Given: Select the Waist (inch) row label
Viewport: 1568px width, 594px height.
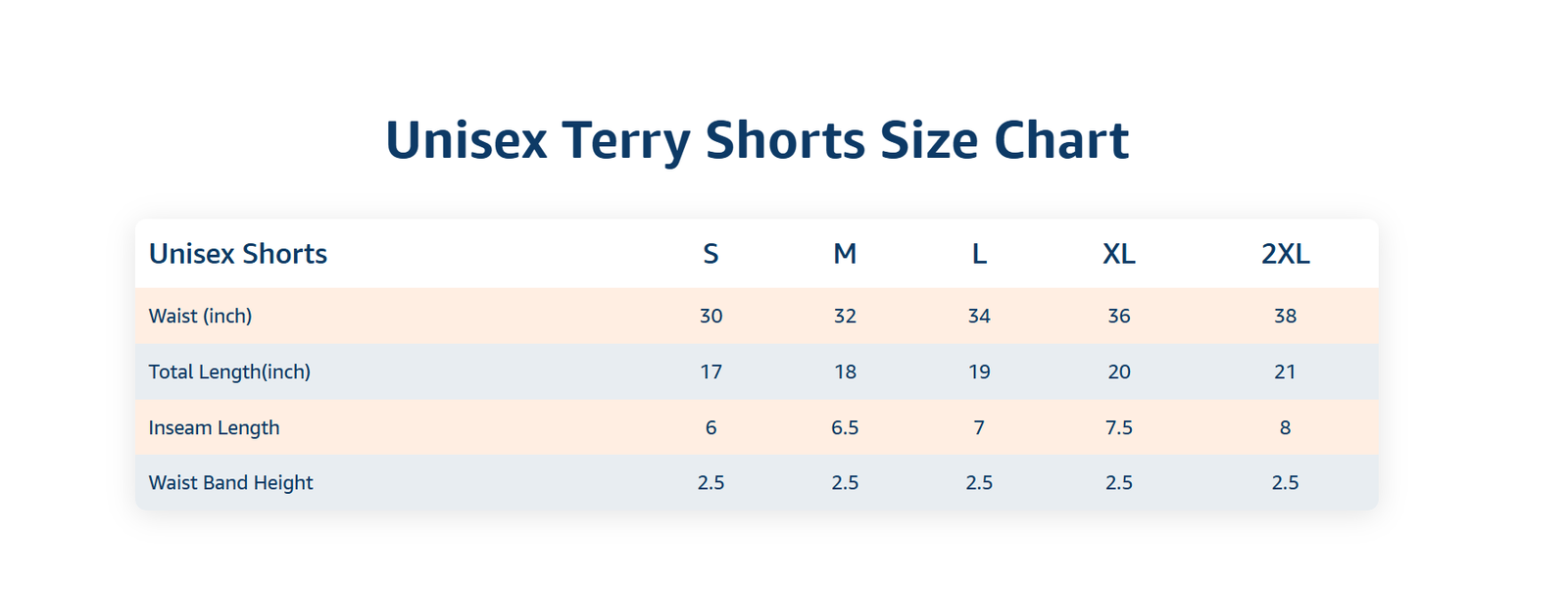Looking at the screenshot, I should pos(200,316).
